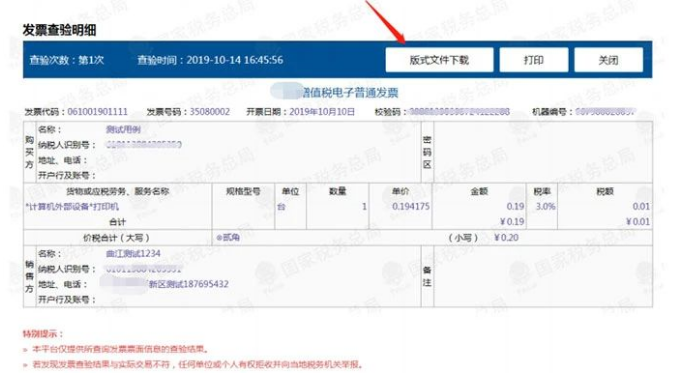Image resolution: width=677 pixels, height=384 pixels.
Task: Click the 版式文件下载 button
Action: 439,60
